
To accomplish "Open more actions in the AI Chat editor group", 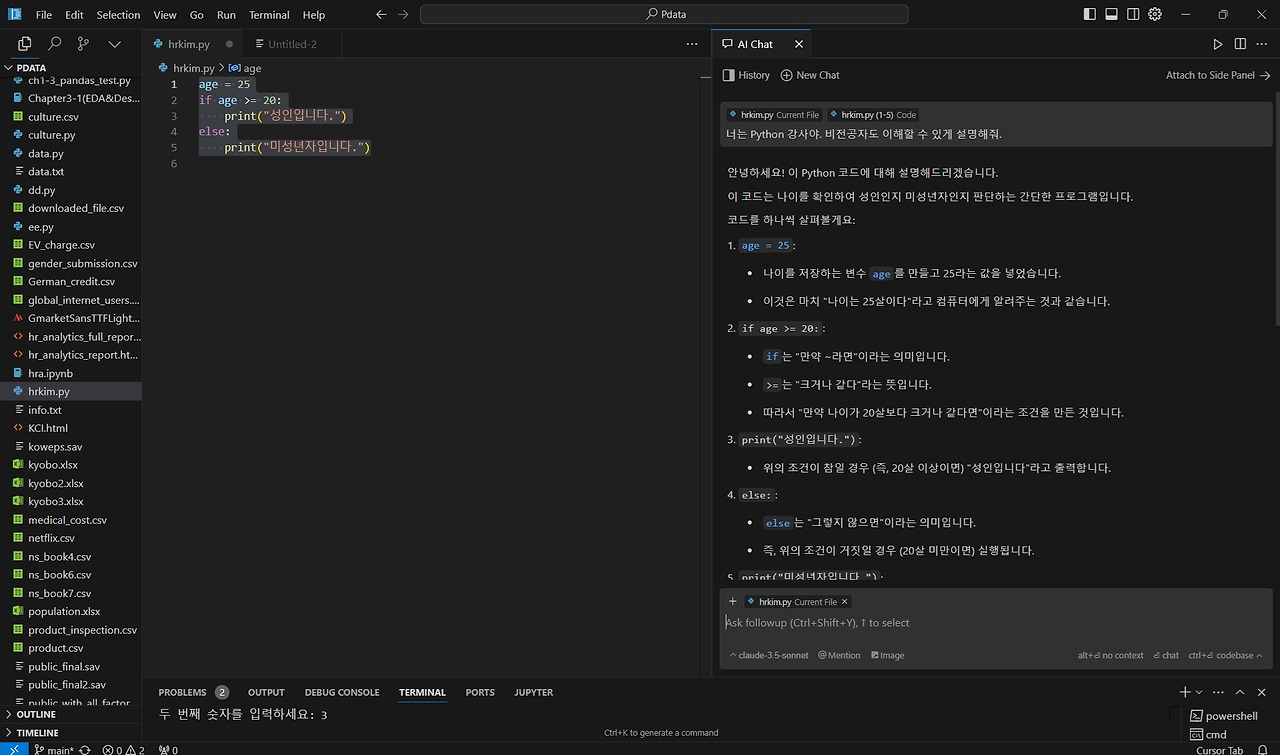I will (x=1262, y=44).
